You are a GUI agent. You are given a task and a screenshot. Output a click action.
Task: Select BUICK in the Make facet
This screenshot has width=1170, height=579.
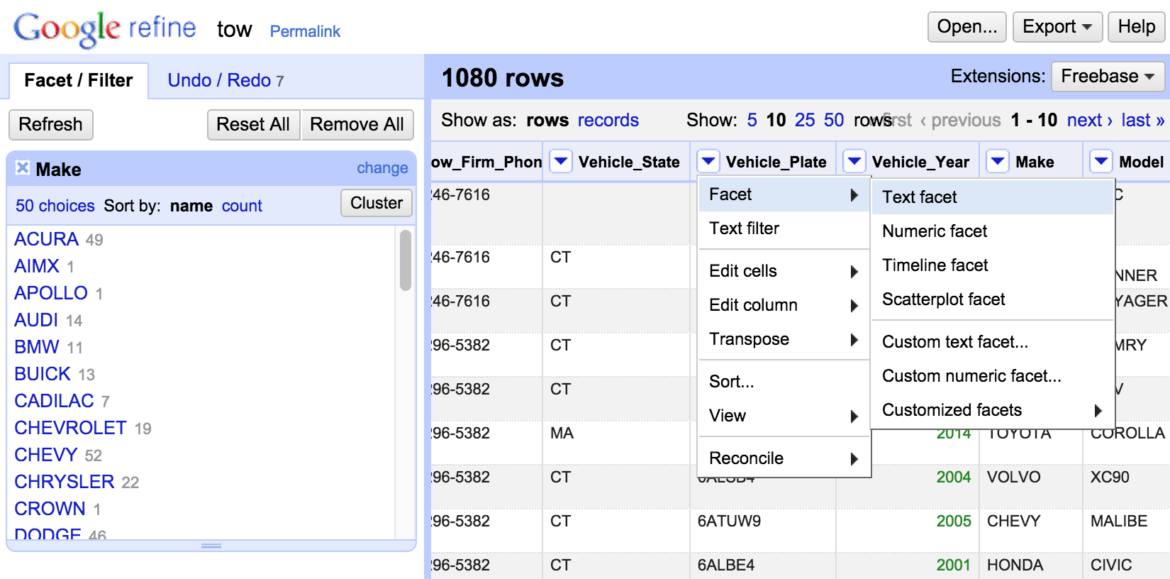(42, 373)
